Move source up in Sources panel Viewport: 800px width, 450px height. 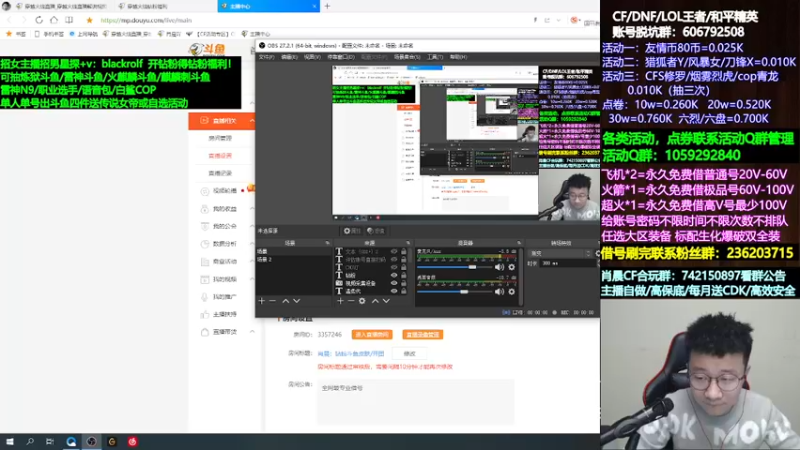pyautogui.click(x=375, y=301)
